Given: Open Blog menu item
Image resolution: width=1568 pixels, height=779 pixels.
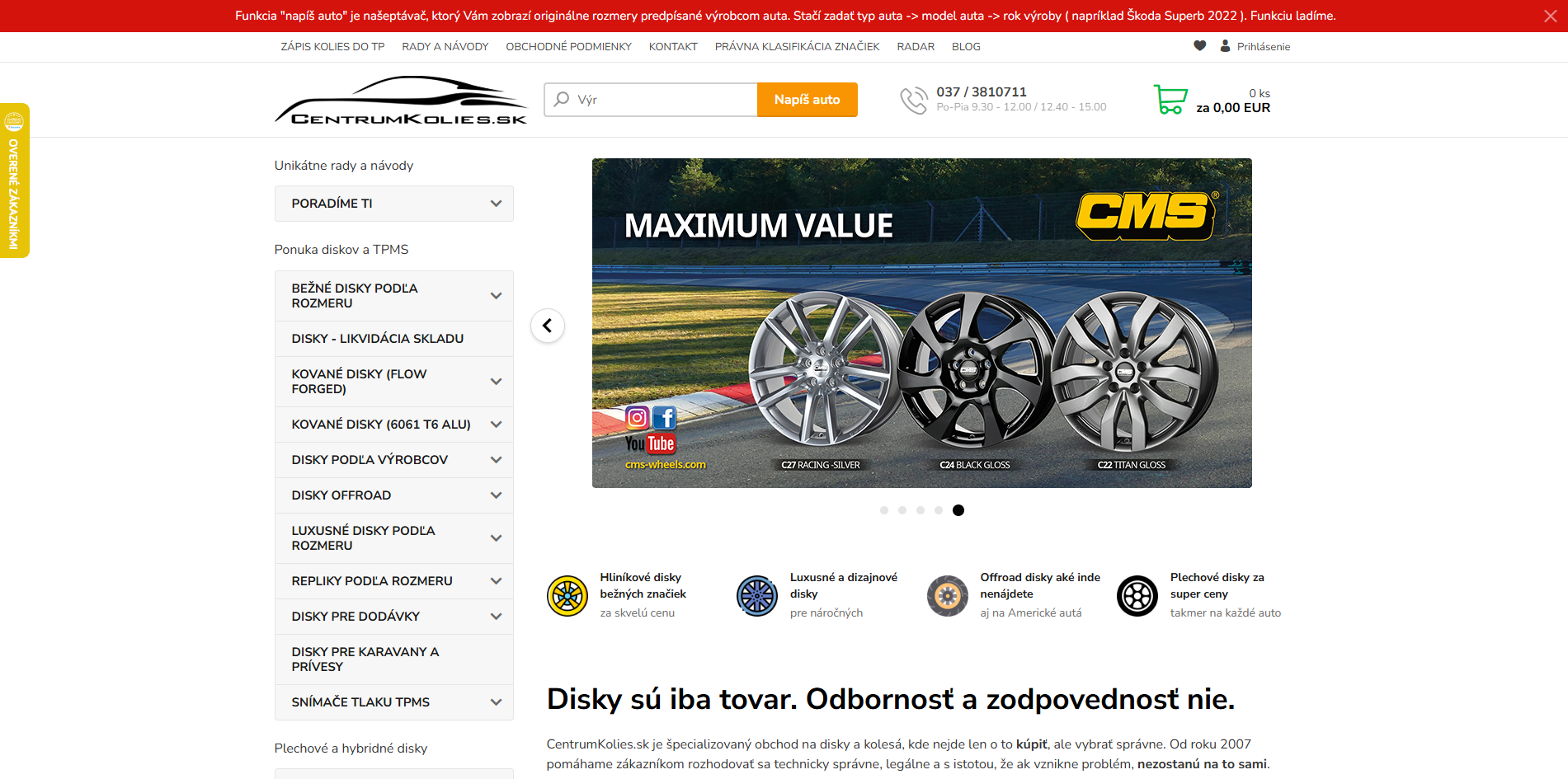Looking at the screenshot, I should click(966, 47).
